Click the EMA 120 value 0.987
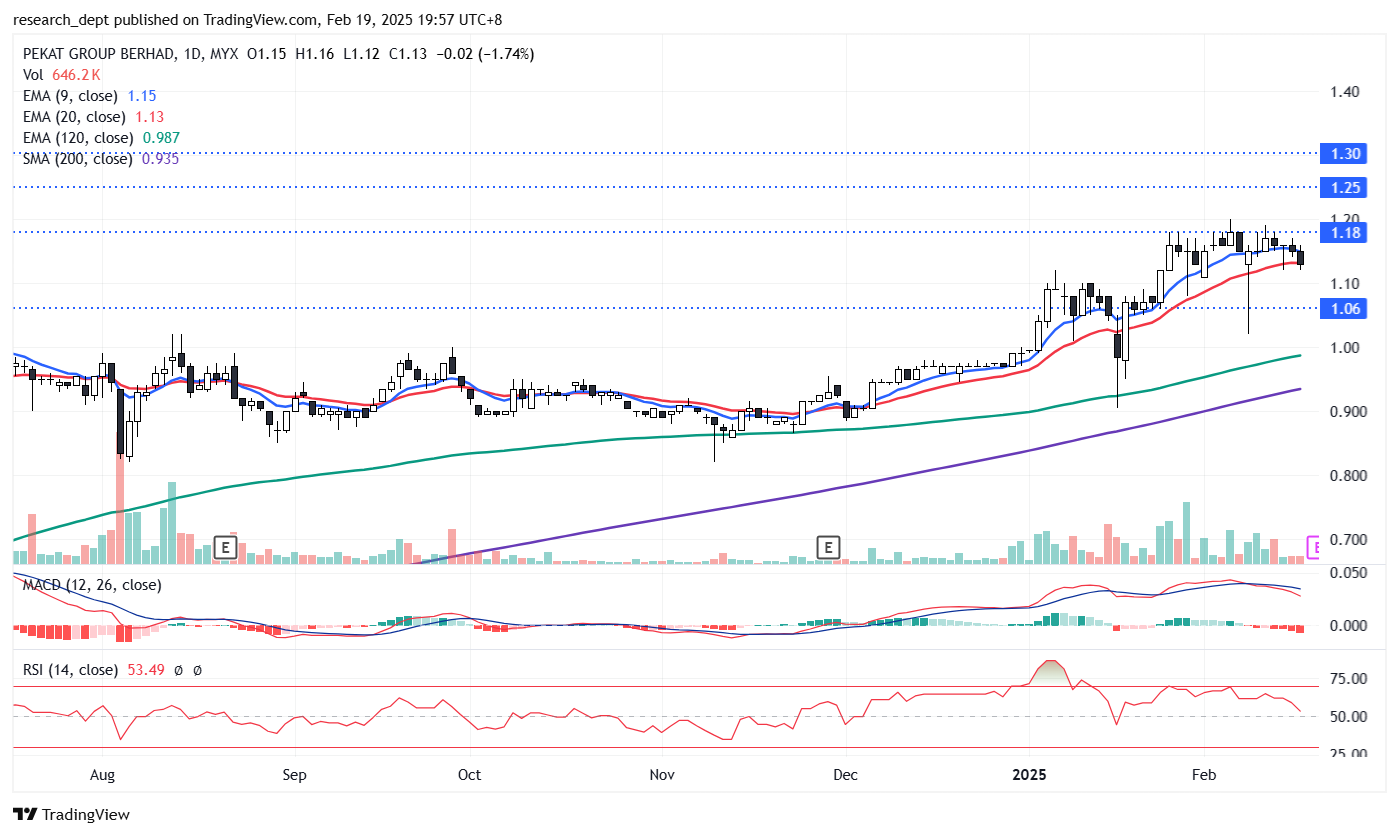This screenshot has height=836, width=1399. (x=162, y=138)
